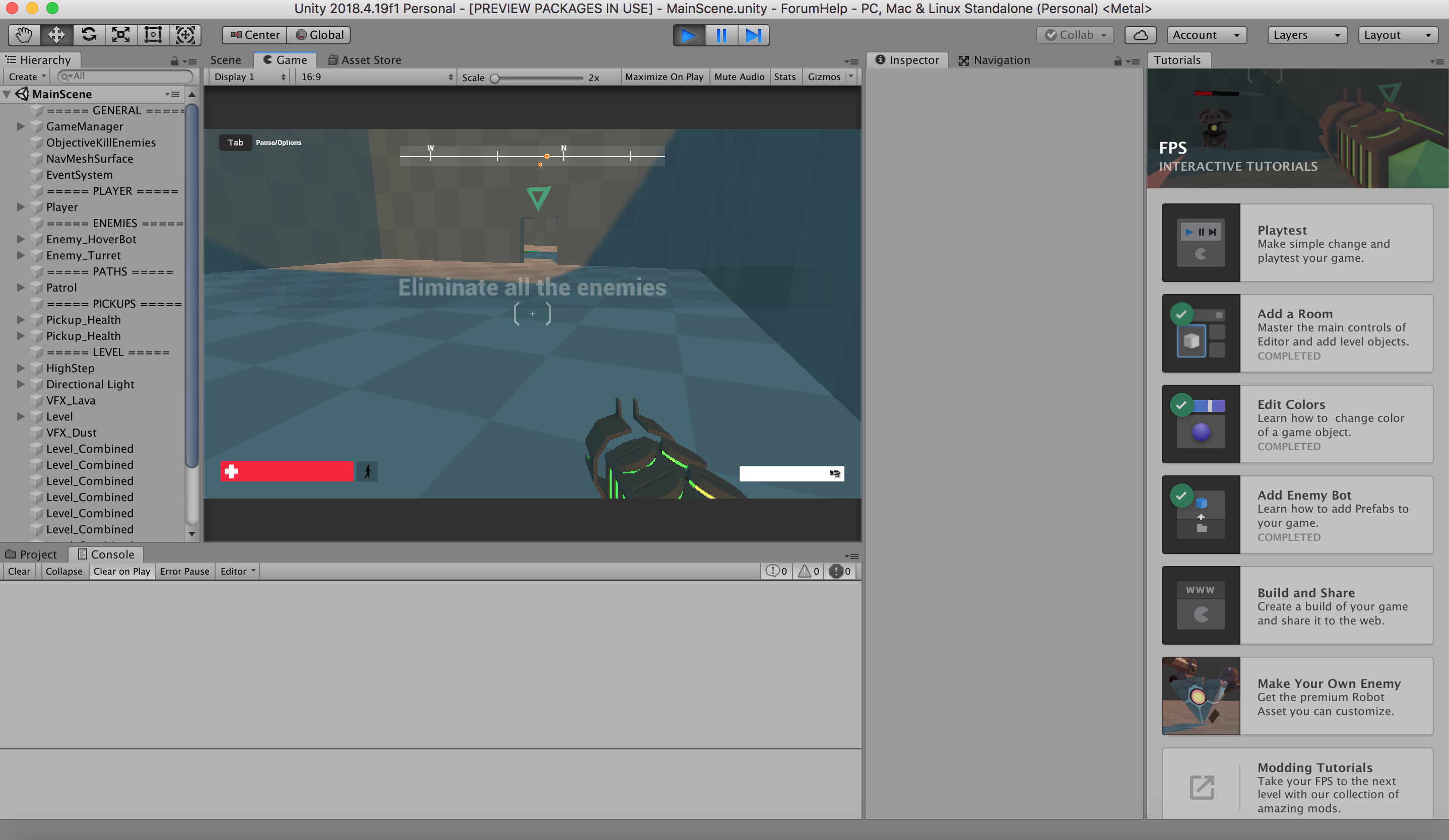Click the Clear button in the Console
Viewport: 1449px width, 840px height.
coord(19,571)
